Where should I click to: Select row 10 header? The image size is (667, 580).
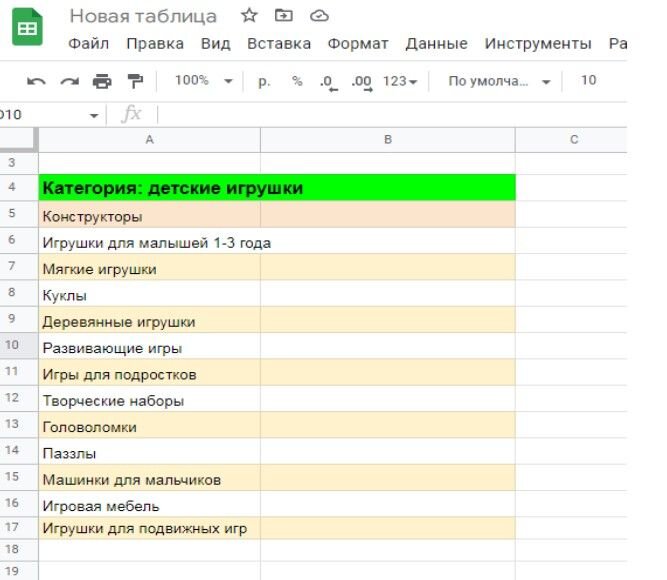click(19, 346)
